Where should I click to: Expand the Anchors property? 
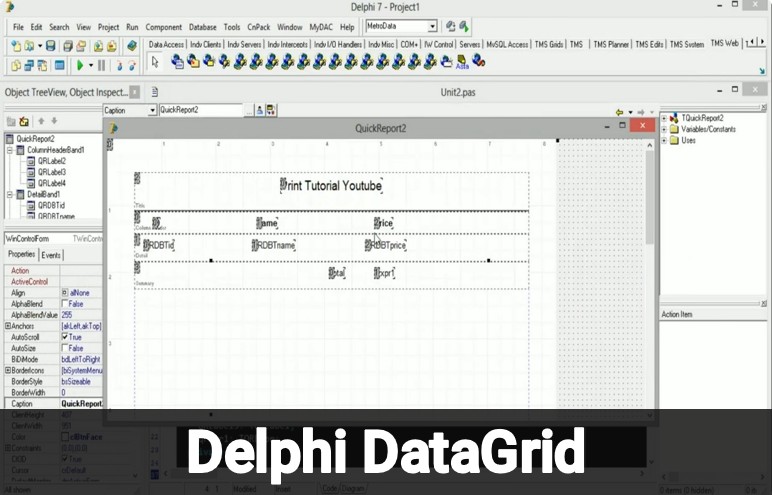pos(8,326)
